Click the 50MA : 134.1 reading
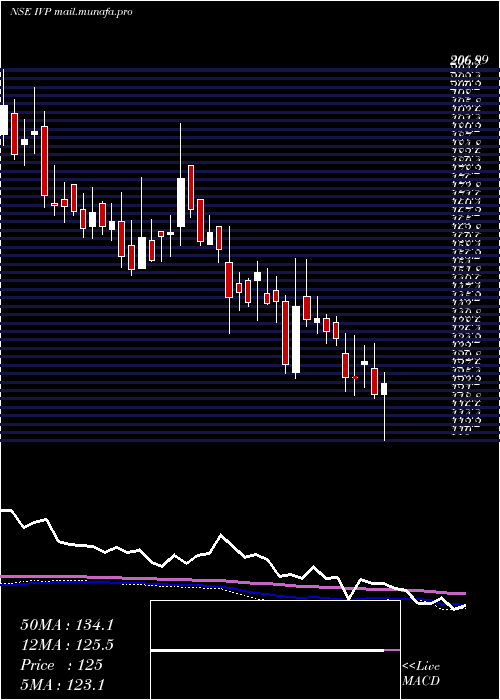The height and width of the screenshot is (700, 500). pyautogui.click(x=67, y=625)
